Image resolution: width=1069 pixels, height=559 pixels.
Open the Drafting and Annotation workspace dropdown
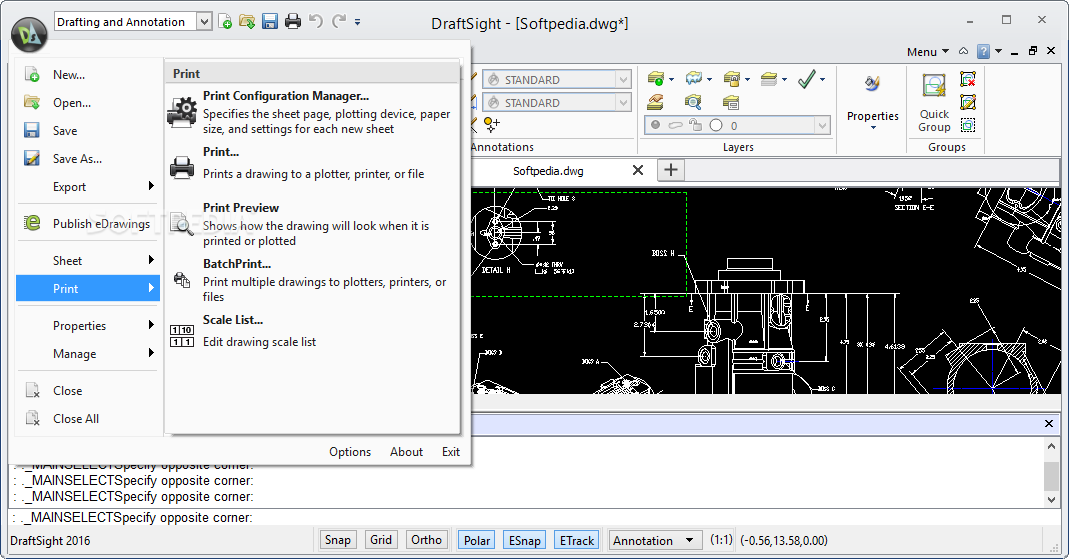point(205,22)
